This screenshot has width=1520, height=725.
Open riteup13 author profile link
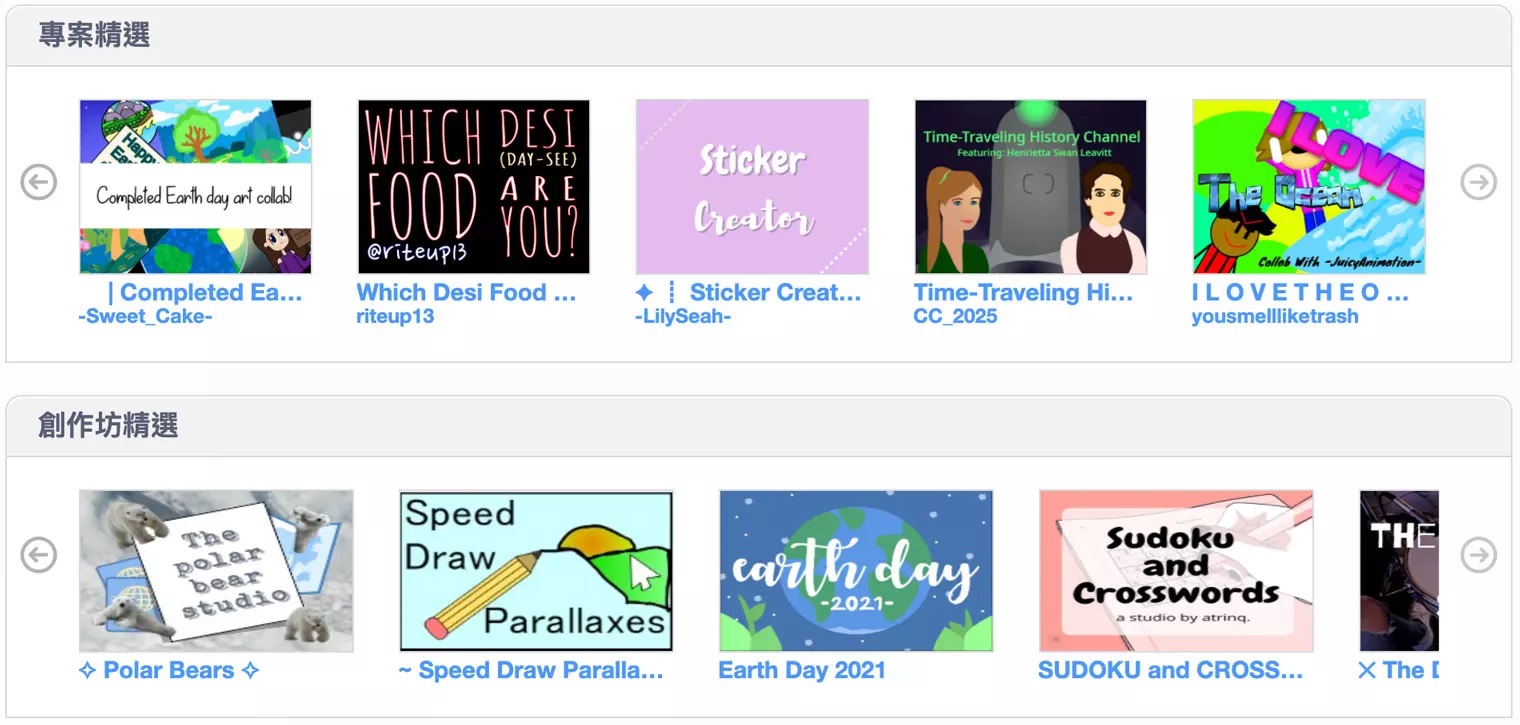395,317
